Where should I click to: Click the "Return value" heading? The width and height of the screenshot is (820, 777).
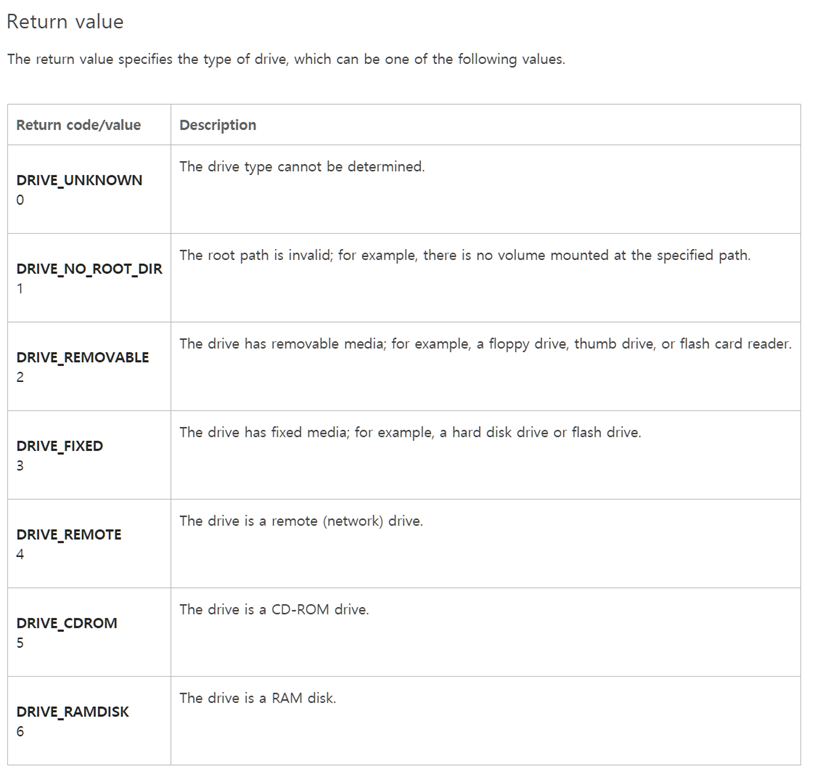tap(65, 21)
